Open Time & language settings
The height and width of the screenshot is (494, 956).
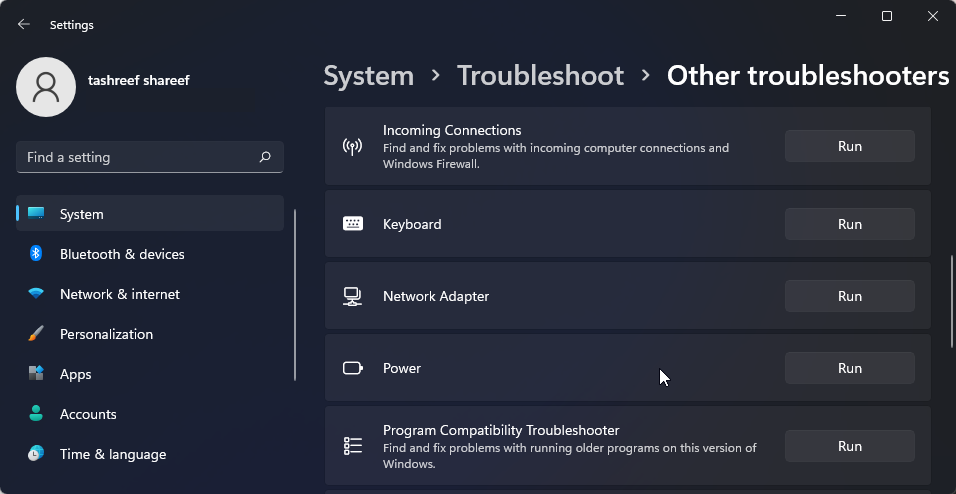pos(112,454)
